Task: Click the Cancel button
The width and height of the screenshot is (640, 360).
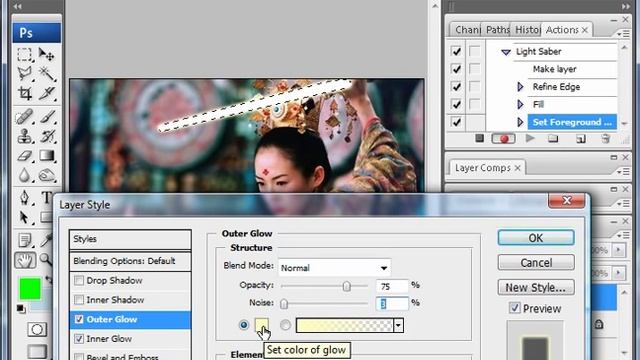Action: point(536,262)
